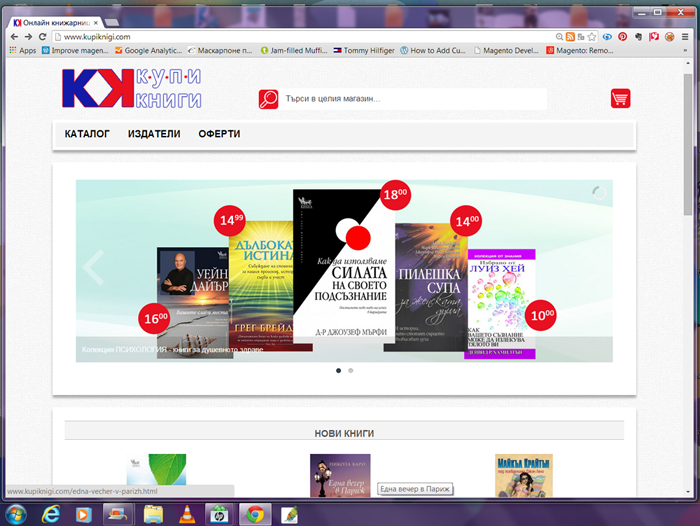Click the Pinterest extension icon
Image resolution: width=700 pixels, height=526 pixels.
[622, 37]
